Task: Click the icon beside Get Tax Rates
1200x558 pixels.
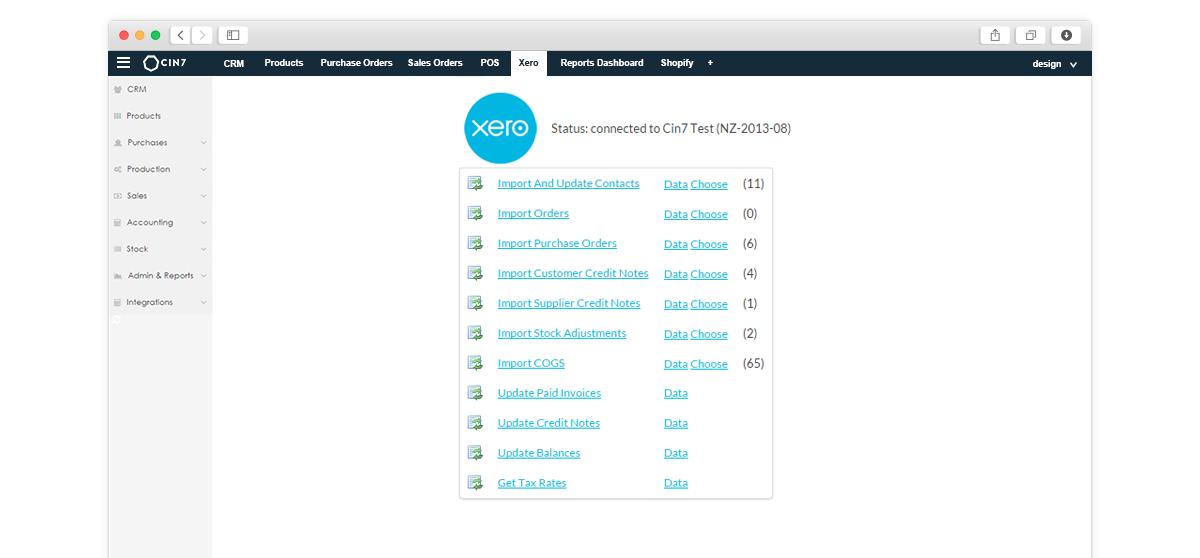Action: (x=475, y=483)
